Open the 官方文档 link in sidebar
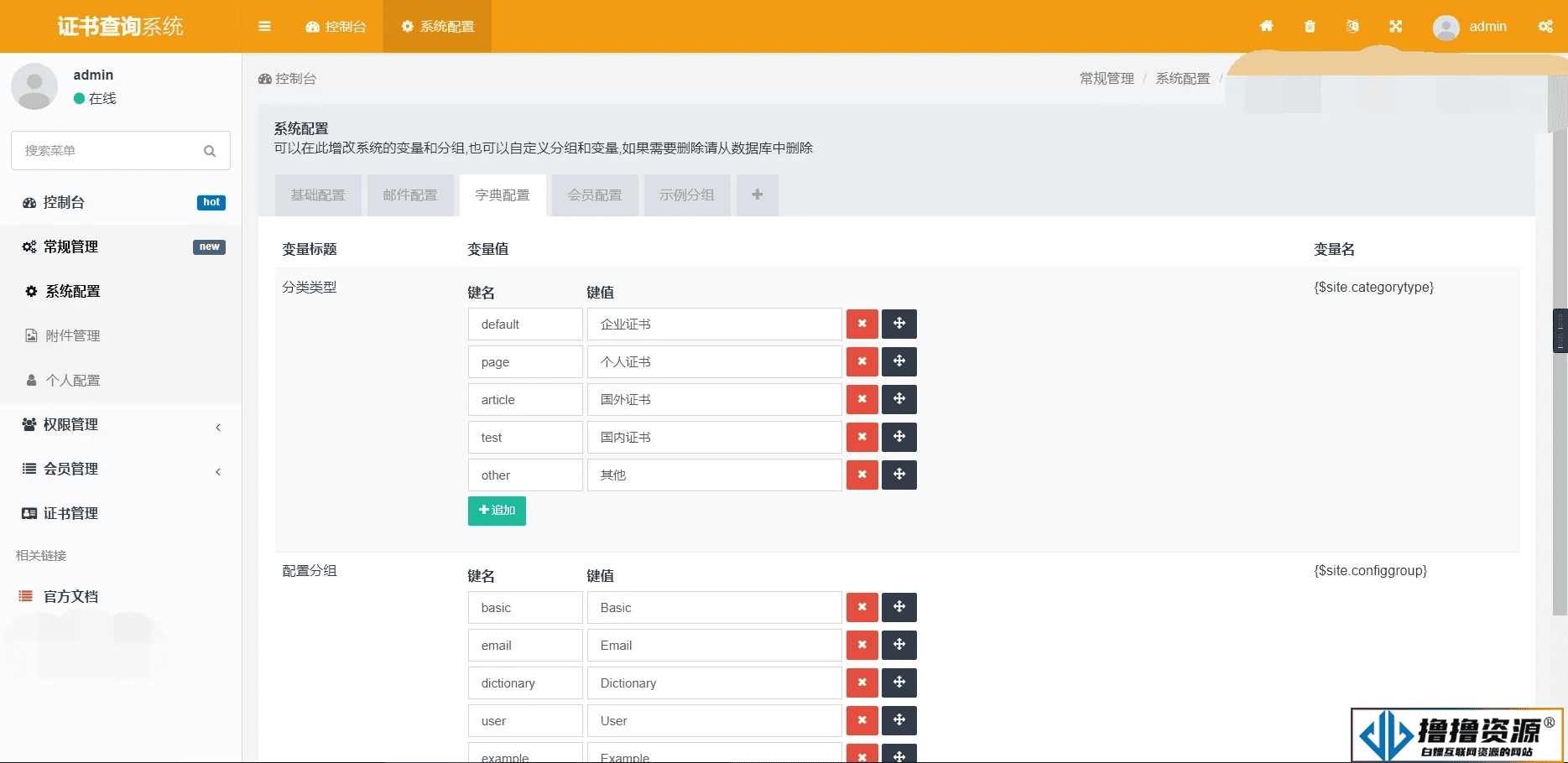 click(x=121, y=597)
